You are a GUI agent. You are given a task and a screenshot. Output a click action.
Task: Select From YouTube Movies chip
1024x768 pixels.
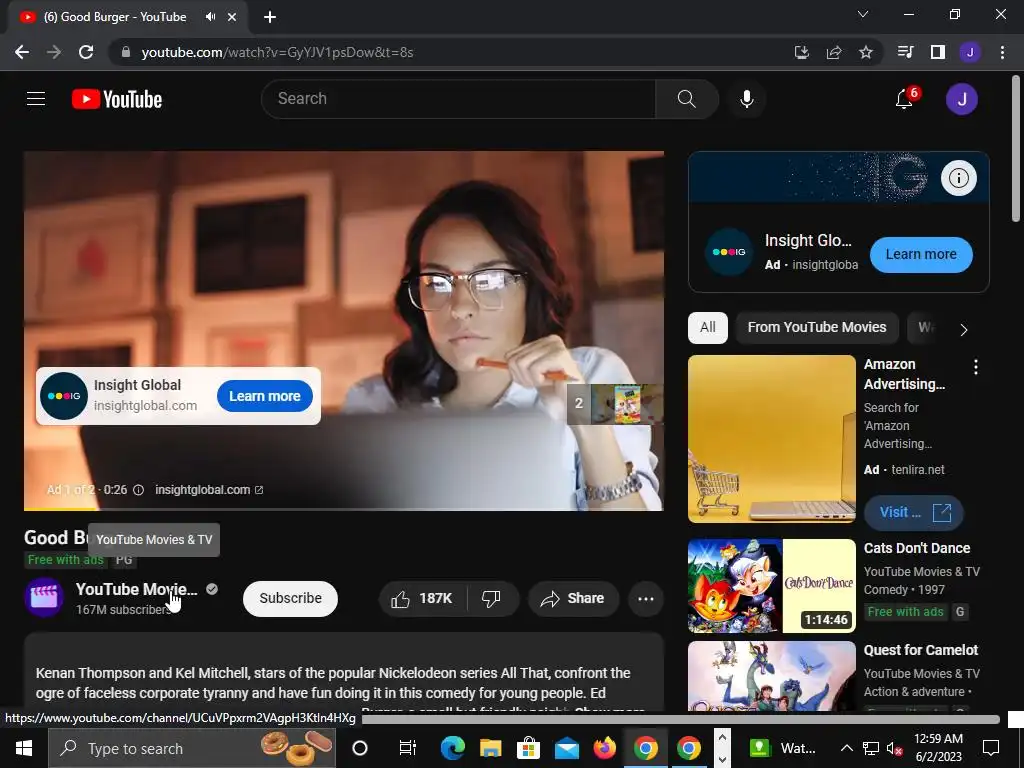(817, 327)
